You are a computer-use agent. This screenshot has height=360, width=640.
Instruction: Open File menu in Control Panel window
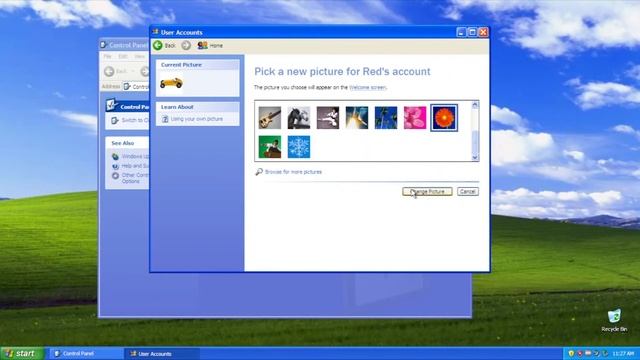click(107, 56)
